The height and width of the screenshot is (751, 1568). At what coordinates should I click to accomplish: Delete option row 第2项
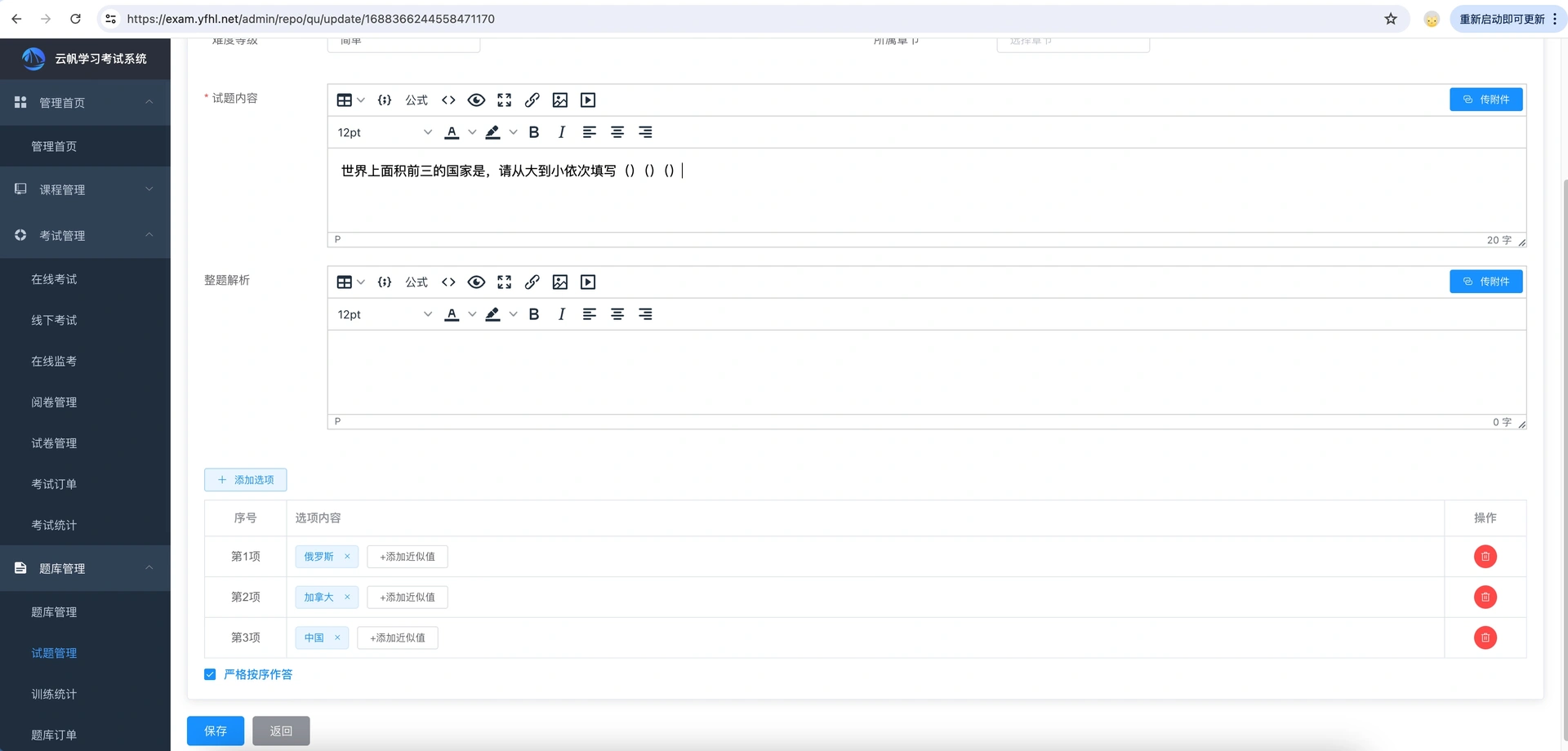point(1485,597)
